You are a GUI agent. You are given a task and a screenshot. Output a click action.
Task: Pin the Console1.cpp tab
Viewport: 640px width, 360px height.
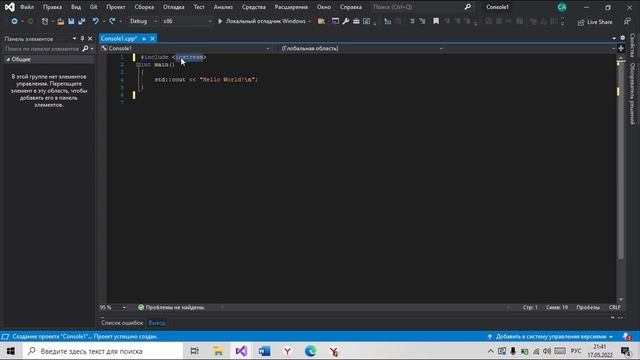click(144, 38)
